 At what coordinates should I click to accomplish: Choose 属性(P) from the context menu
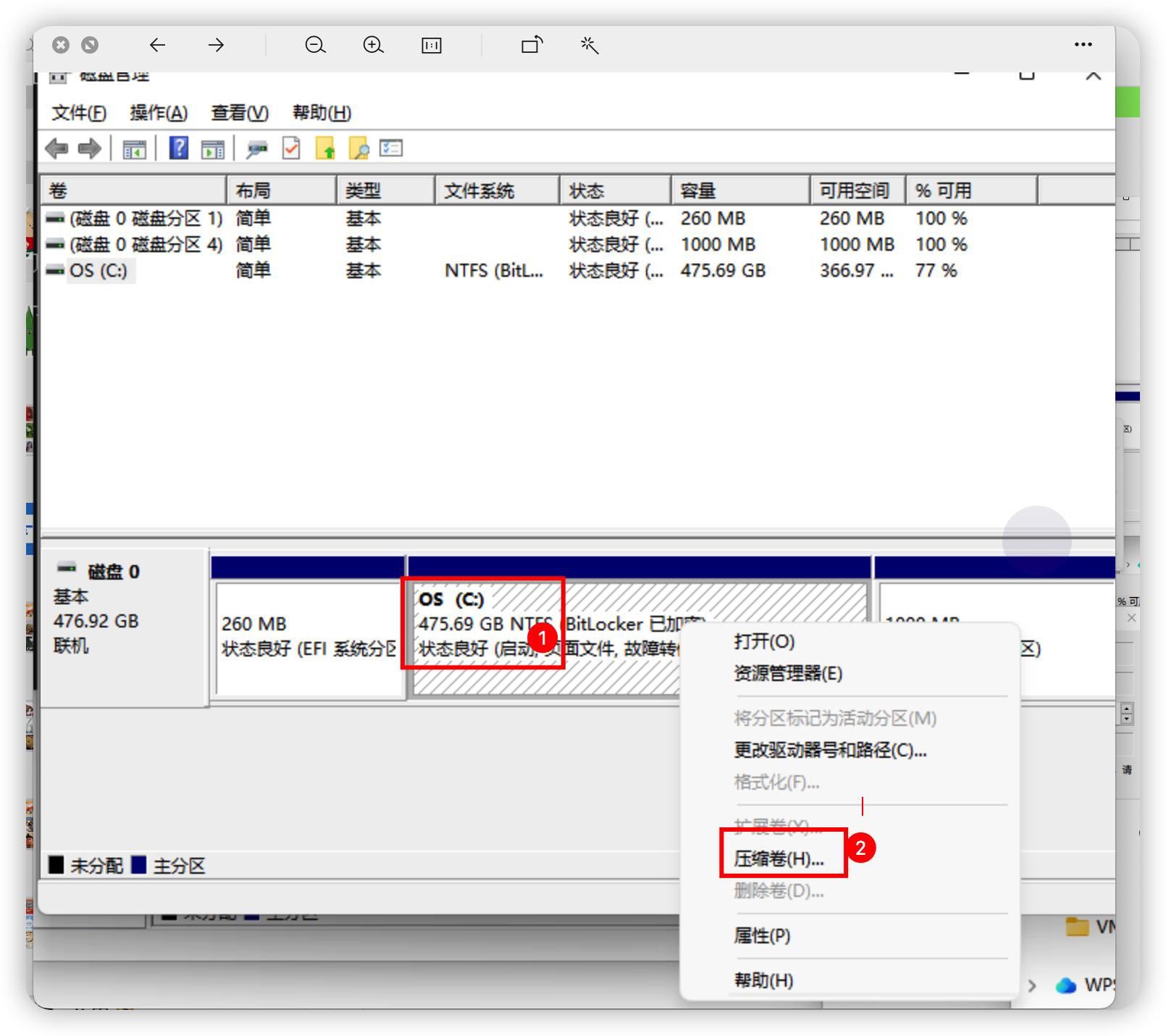762,935
